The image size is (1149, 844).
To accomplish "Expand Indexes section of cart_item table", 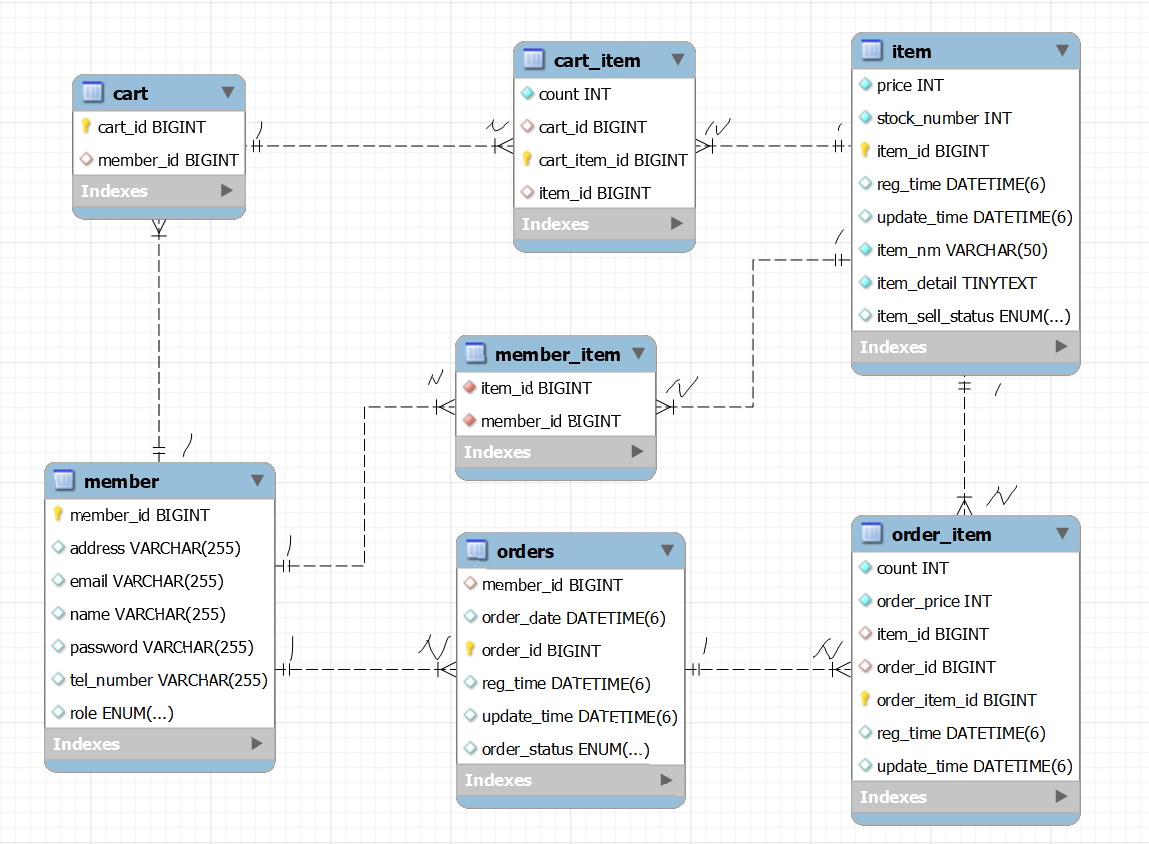I will 676,223.
